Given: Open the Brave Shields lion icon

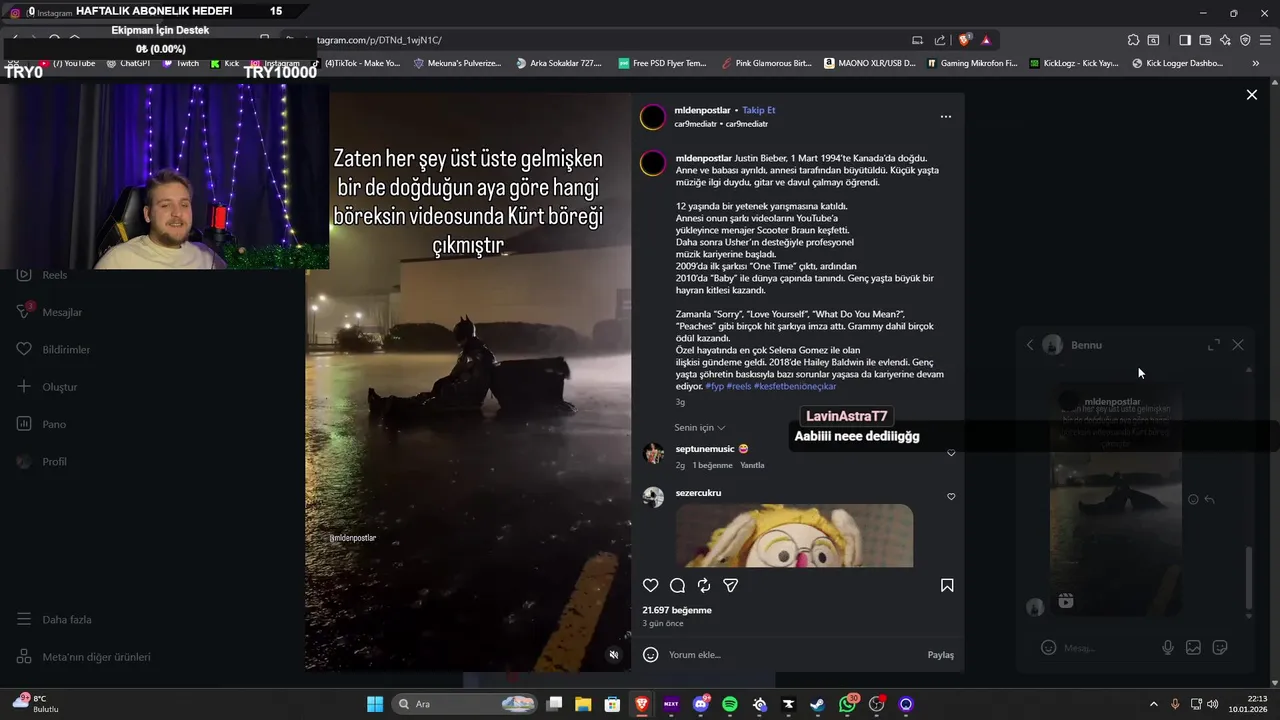Looking at the screenshot, I should [964, 40].
